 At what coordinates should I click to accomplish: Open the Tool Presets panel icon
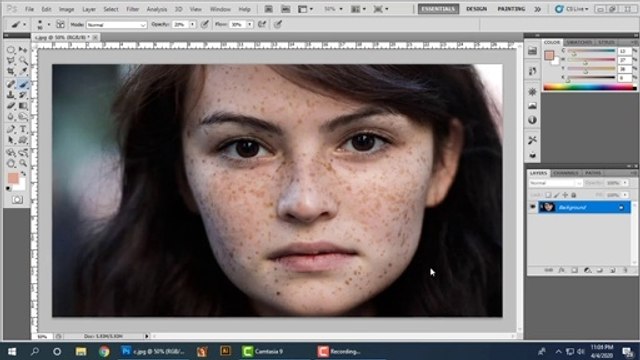532,140
